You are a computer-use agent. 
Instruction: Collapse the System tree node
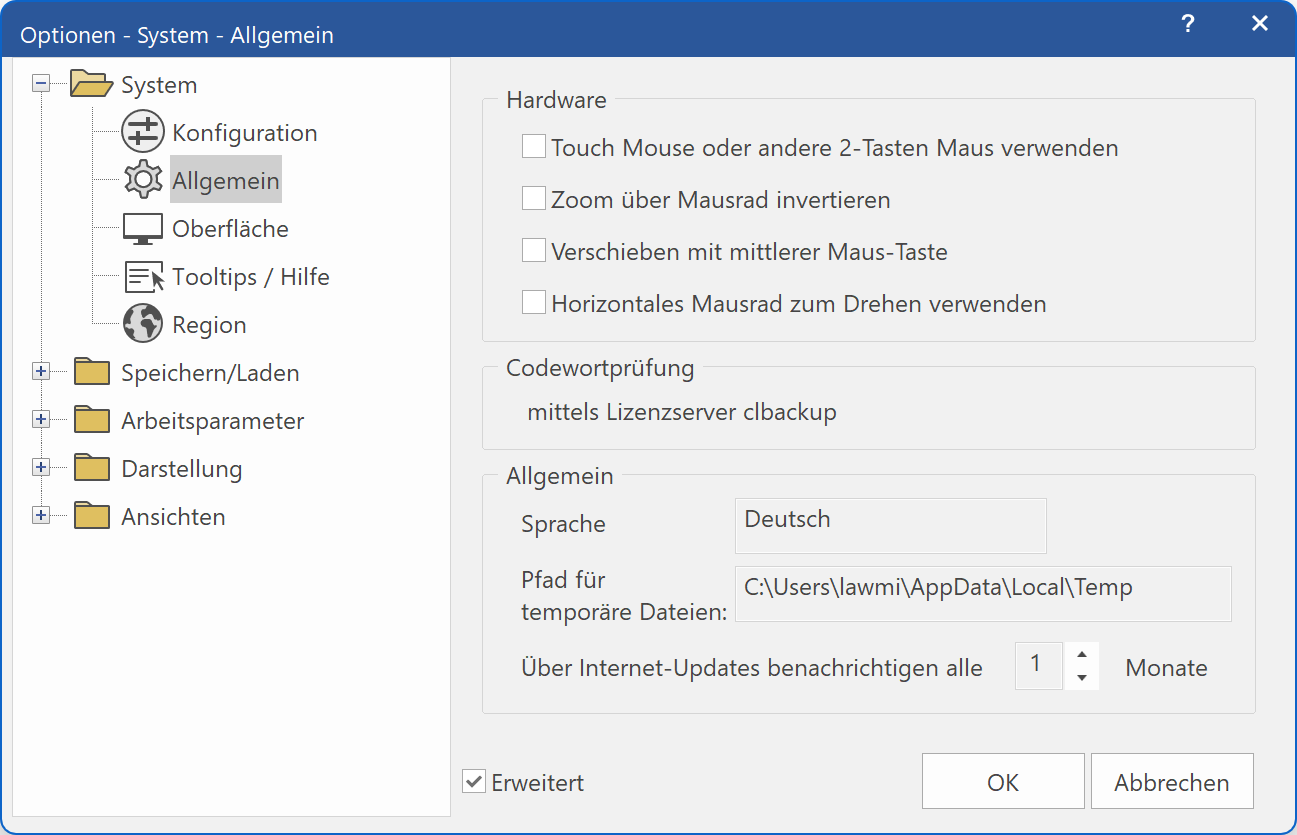point(41,84)
